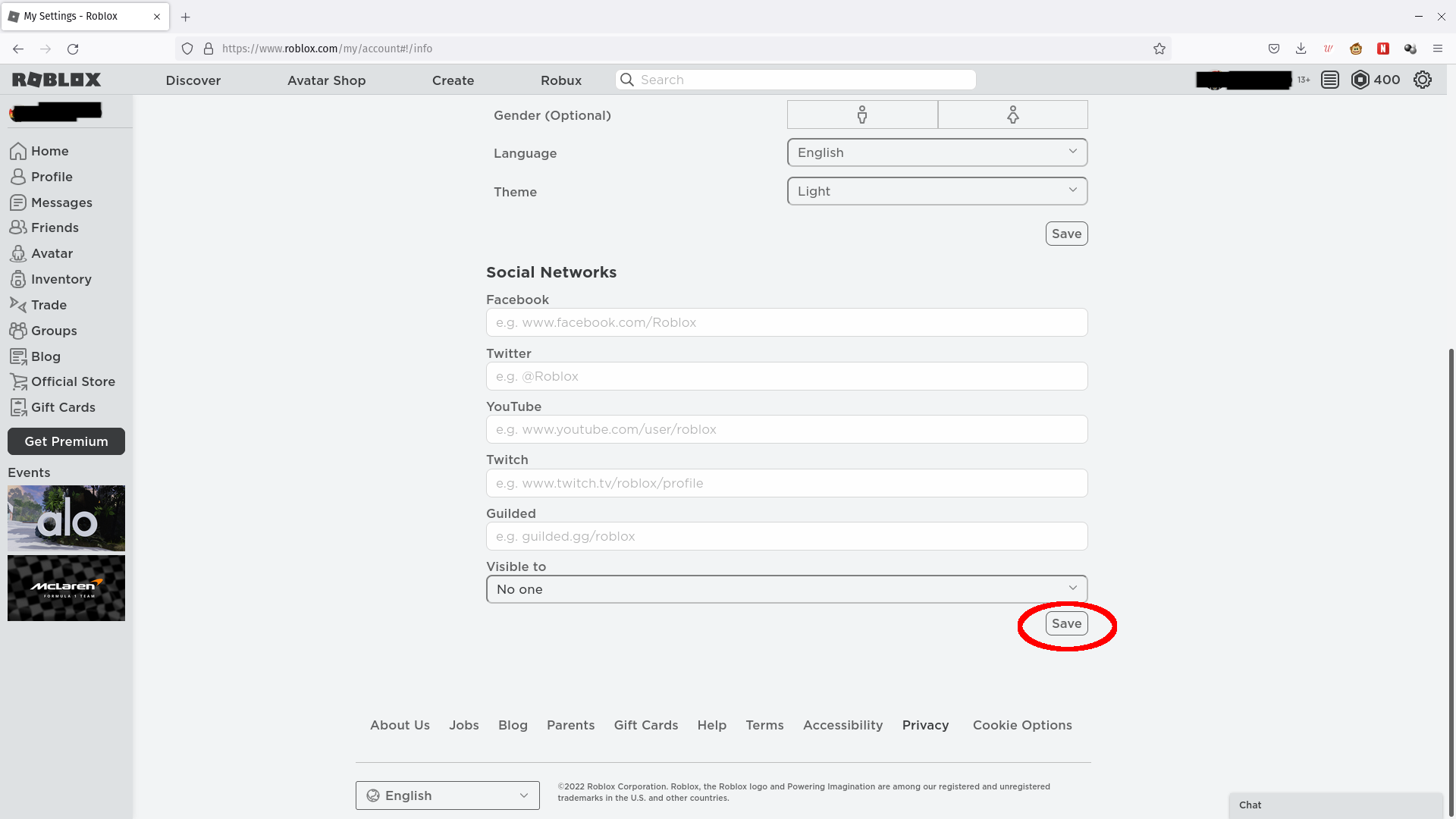
Task: Click the Save to Pocket icon
Action: click(1274, 49)
